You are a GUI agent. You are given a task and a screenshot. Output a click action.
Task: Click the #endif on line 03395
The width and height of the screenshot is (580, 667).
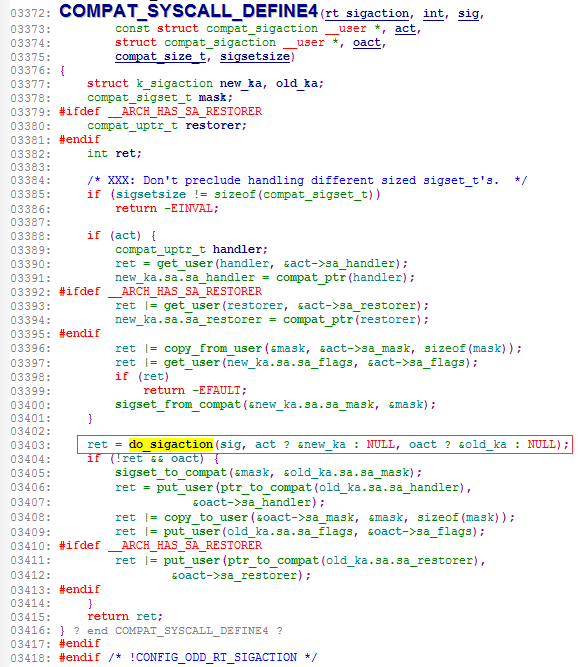point(80,333)
